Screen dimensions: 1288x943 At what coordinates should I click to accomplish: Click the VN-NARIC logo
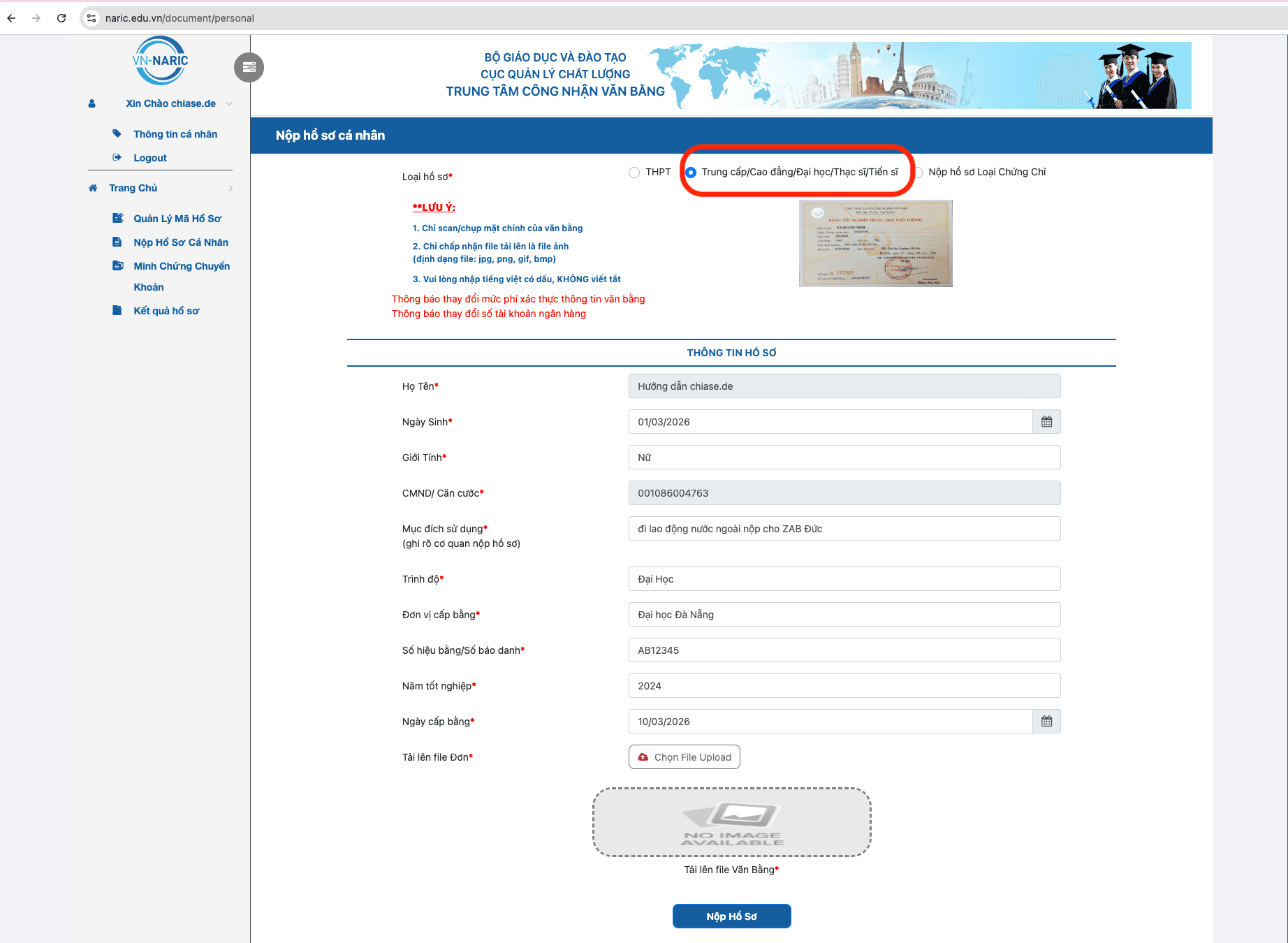pyautogui.click(x=160, y=61)
